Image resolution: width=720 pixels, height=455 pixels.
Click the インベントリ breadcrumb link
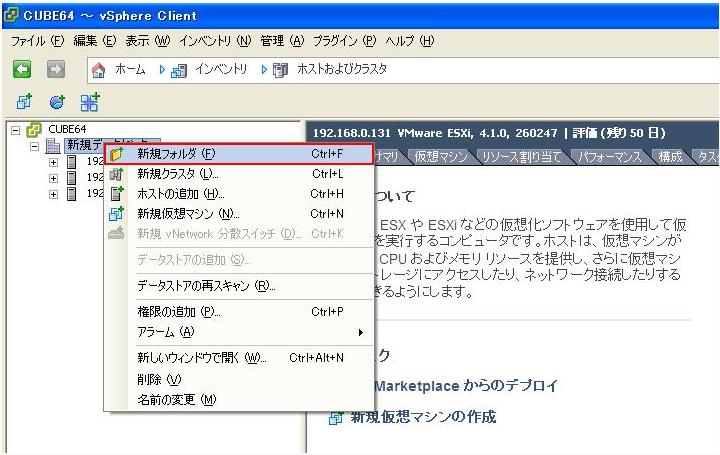221,69
